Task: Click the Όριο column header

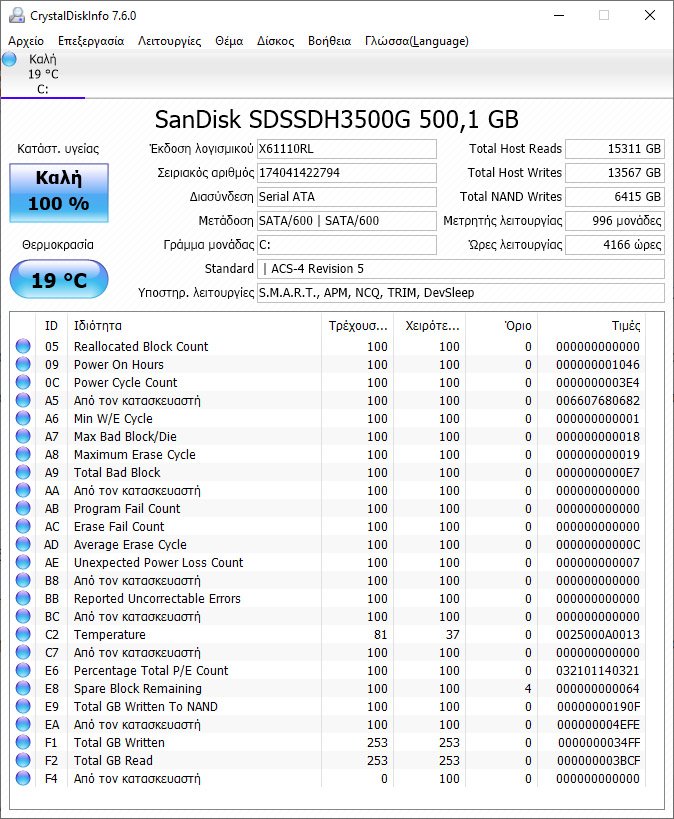Action: tap(502, 326)
